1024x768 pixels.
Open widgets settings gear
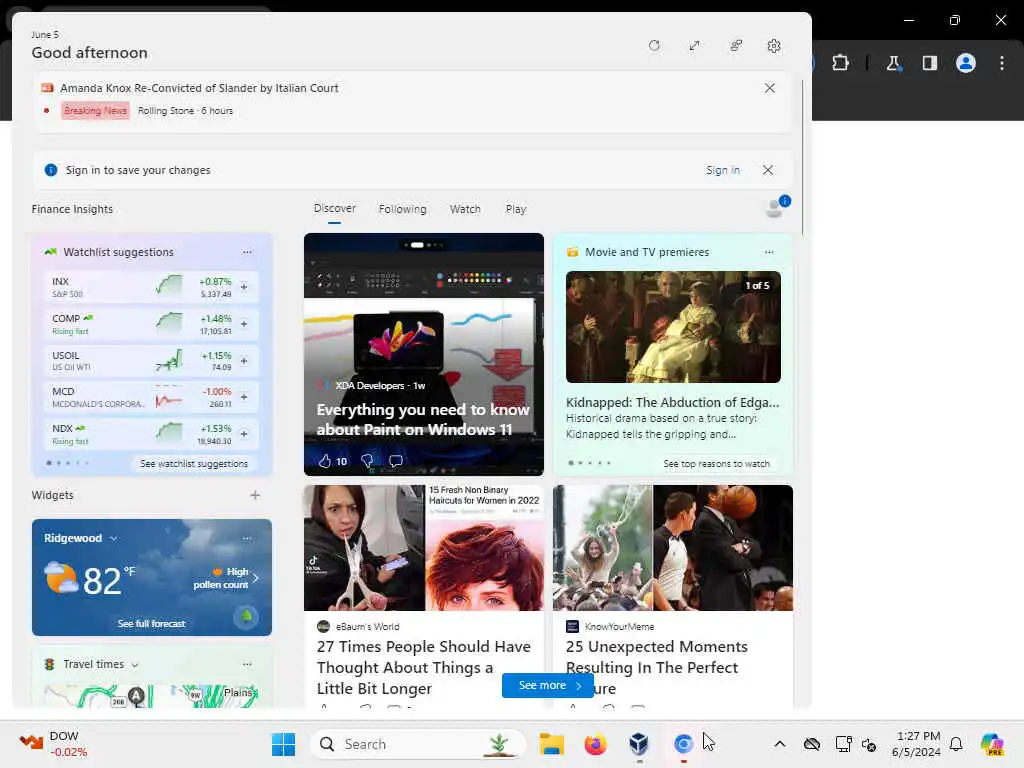774,46
